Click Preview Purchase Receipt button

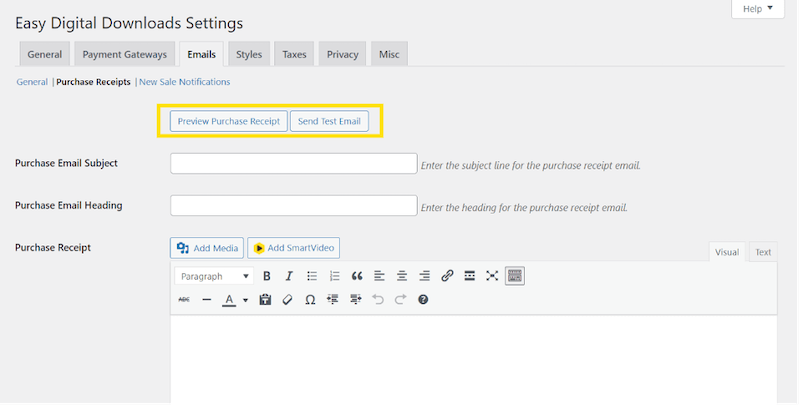(x=229, y=121)
